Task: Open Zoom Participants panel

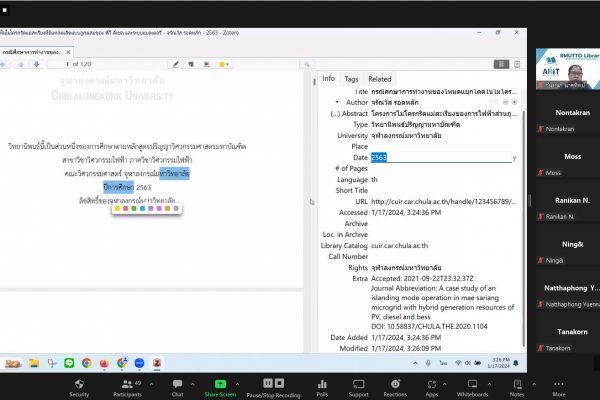Action: 127,388
